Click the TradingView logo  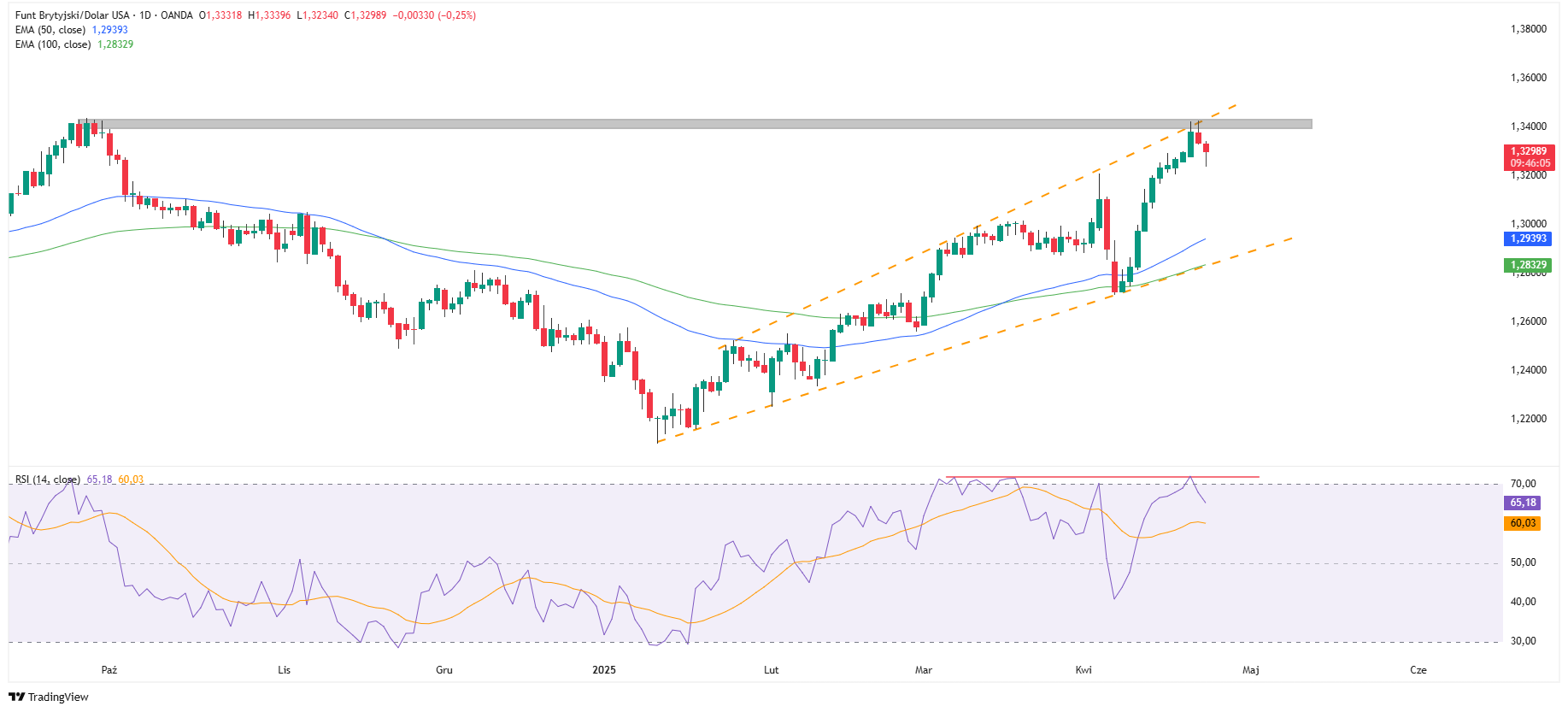point(49,697)
